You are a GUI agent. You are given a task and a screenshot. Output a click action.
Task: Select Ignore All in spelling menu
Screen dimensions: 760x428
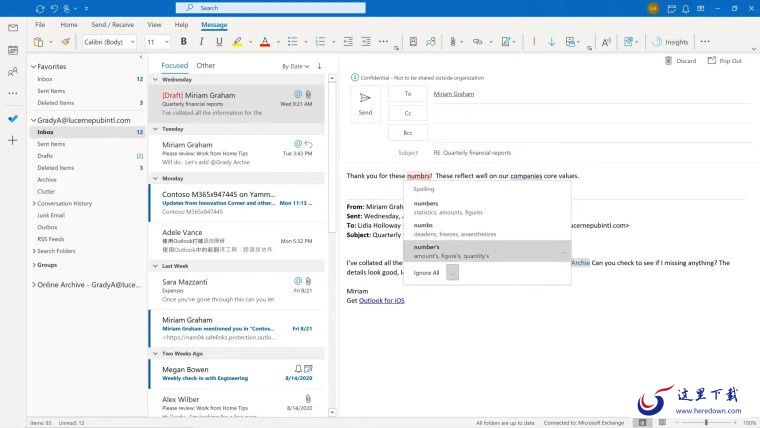pyautogui.click(x=426, y=273)
